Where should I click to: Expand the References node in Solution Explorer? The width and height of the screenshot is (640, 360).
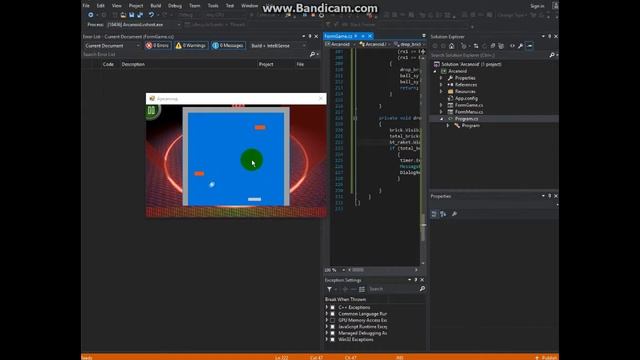[441, 84]
